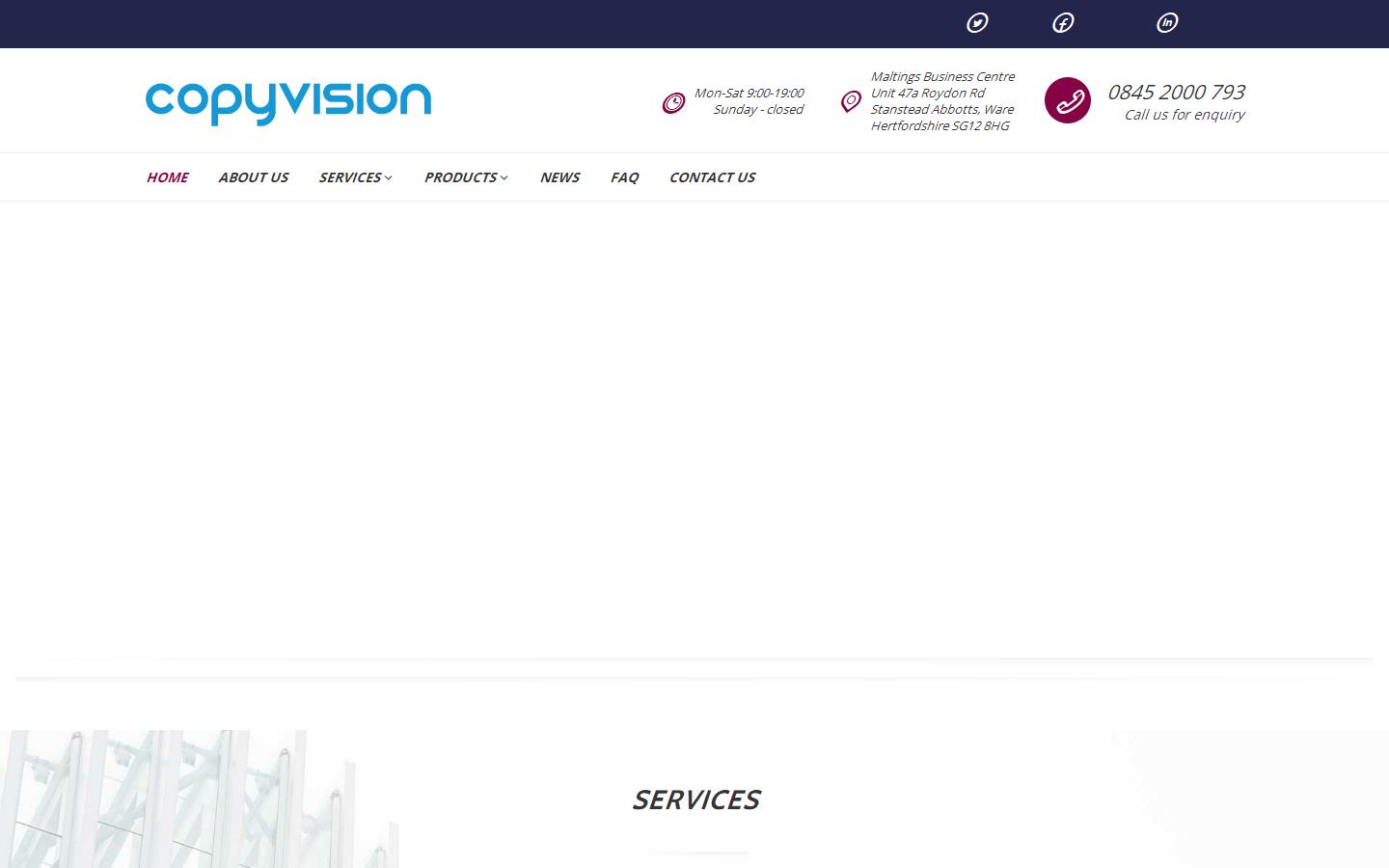The width and height of the screenshot is (1389, 868).
Task: Click the circular phone icon
Action: [x=1068, y=99]
